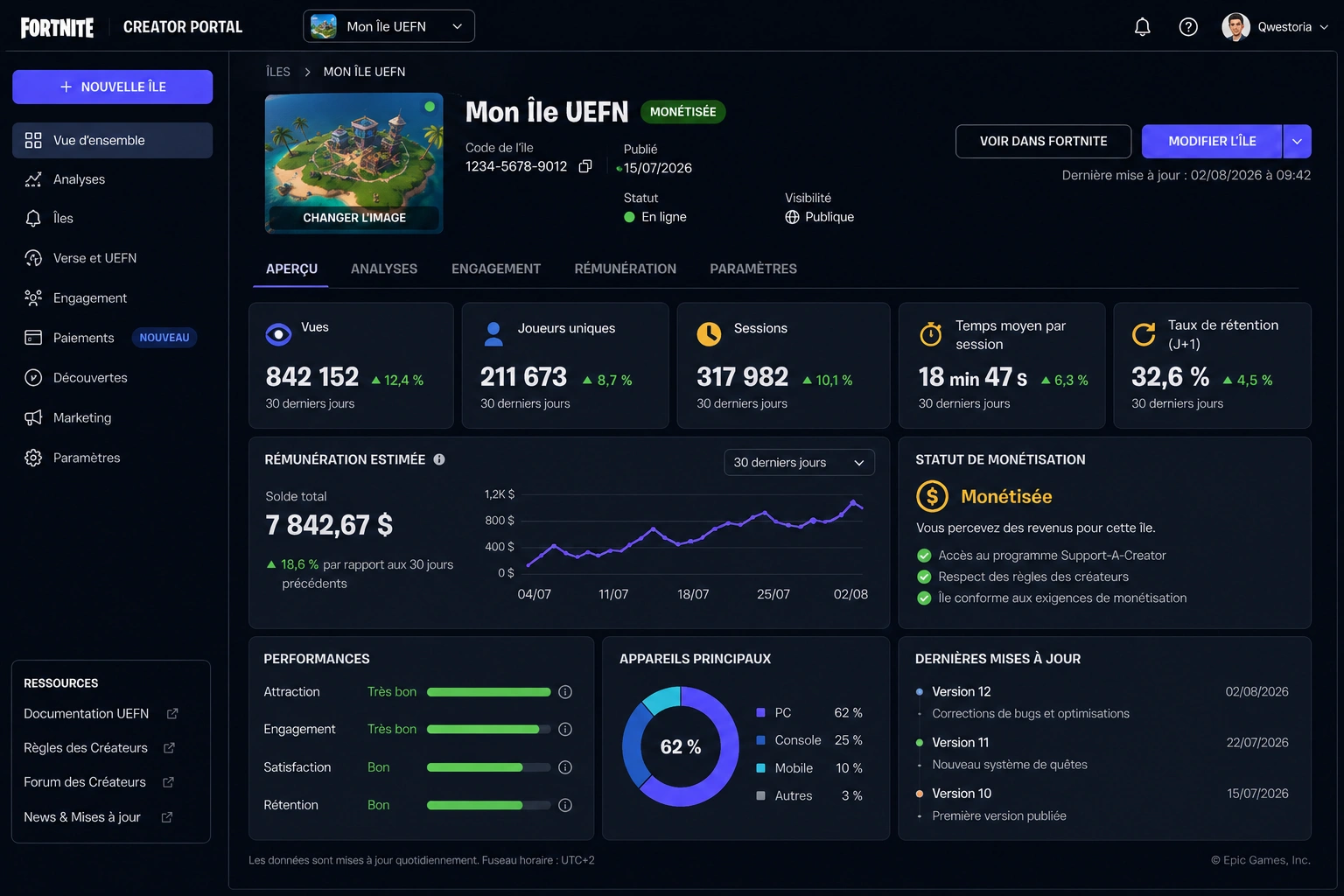Screen dimensions: 1344x896
Task: Click the Fortnite logo
Action: pos(57,27)
